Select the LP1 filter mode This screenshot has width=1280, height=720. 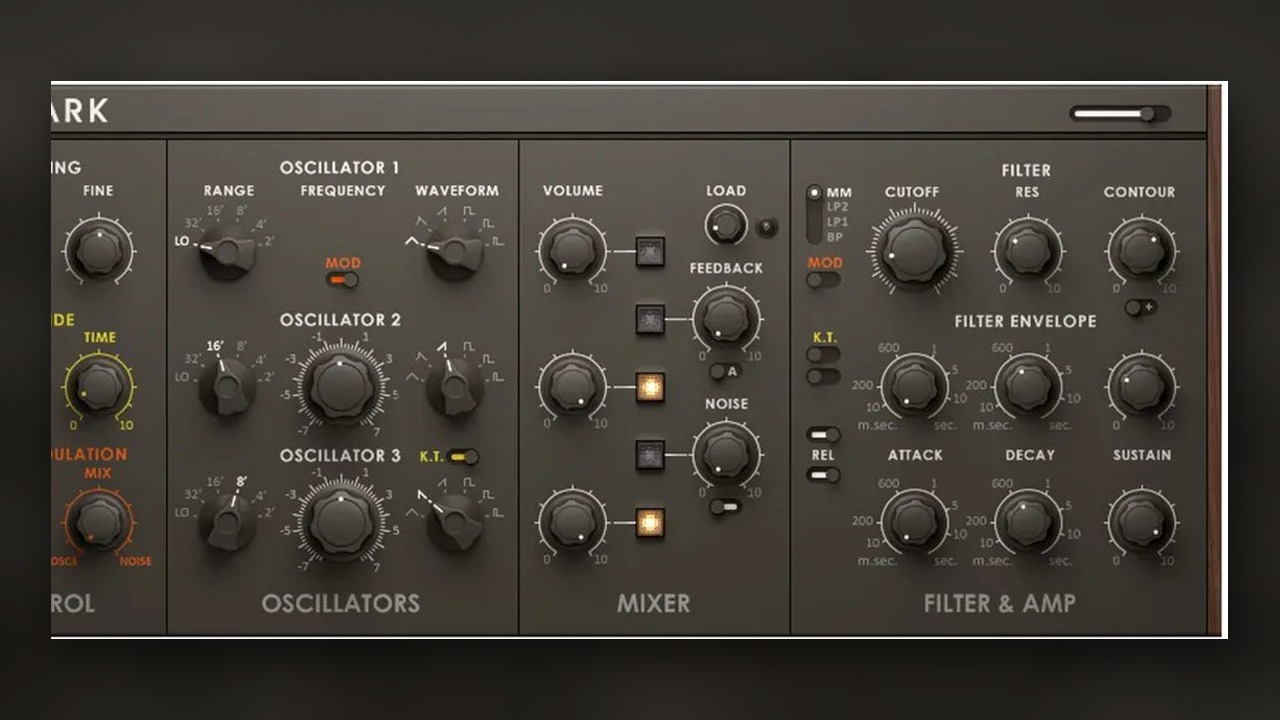[x=837, y=222]
